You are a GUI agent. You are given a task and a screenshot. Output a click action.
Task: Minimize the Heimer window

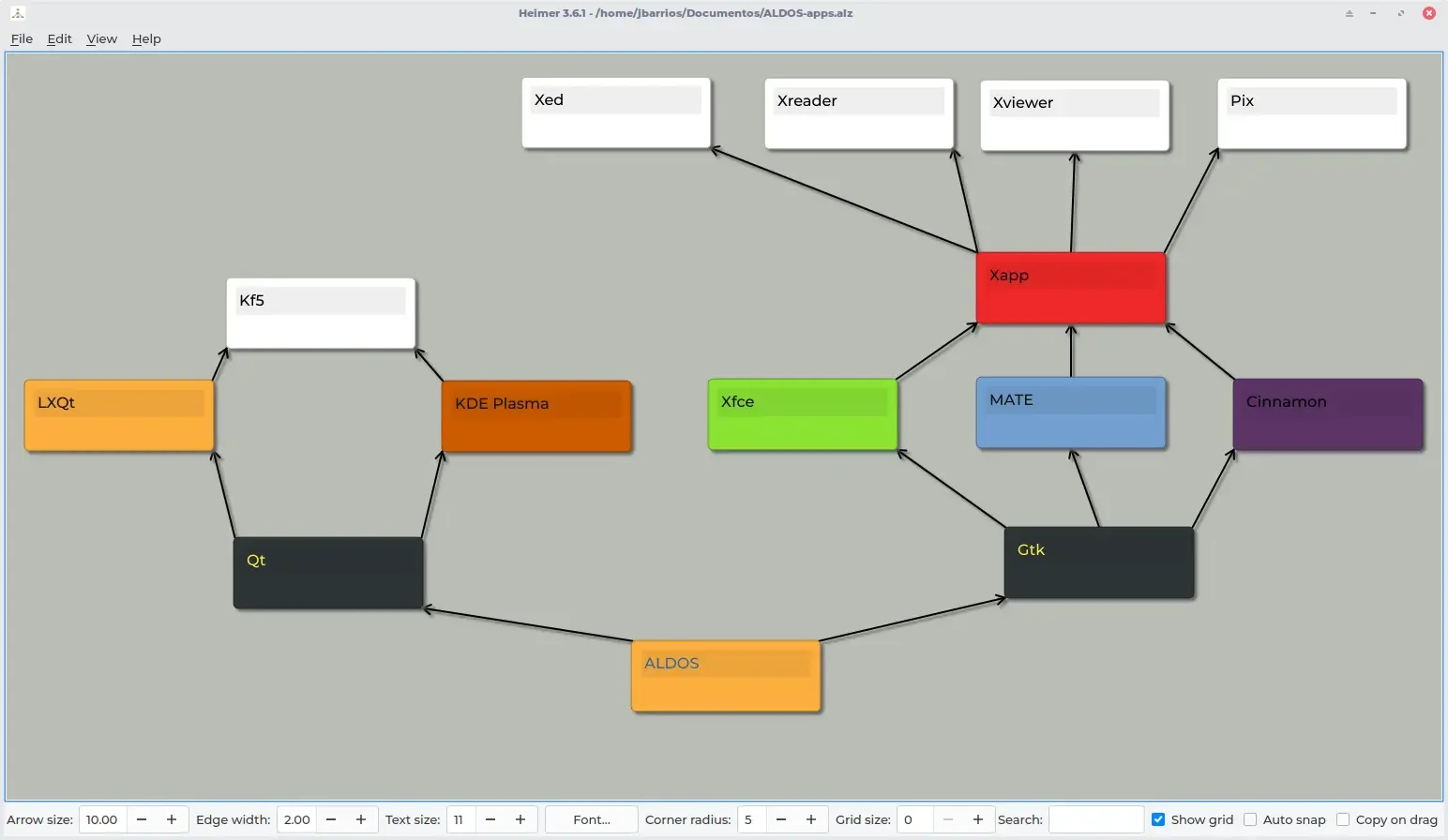coord(1374,13)
